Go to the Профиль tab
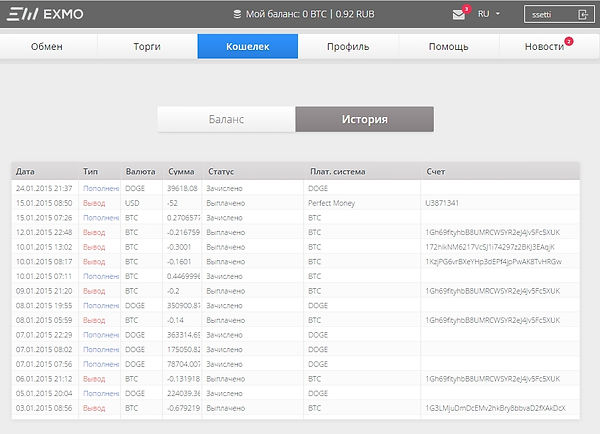600x434 pixels. point(348,46)
